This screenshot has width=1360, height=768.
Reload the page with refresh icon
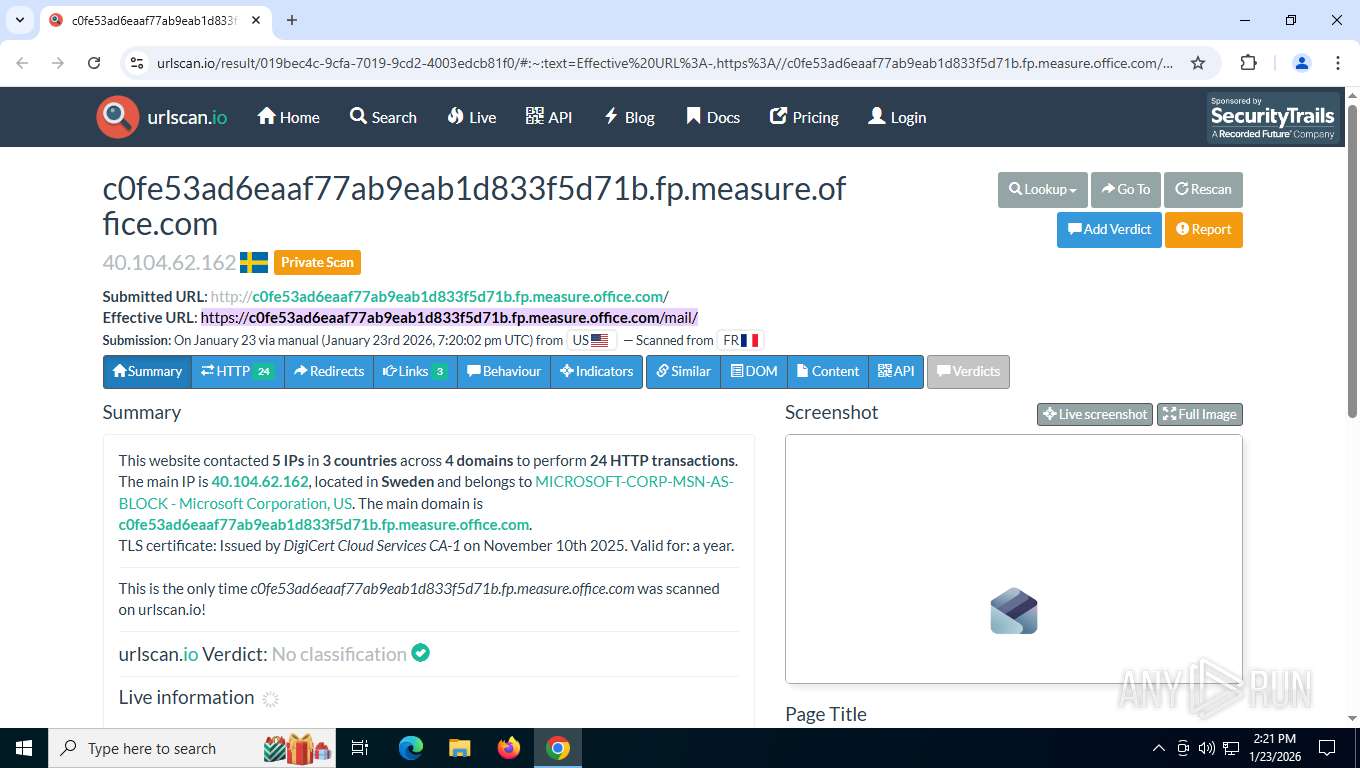click(x=94, y=63)
